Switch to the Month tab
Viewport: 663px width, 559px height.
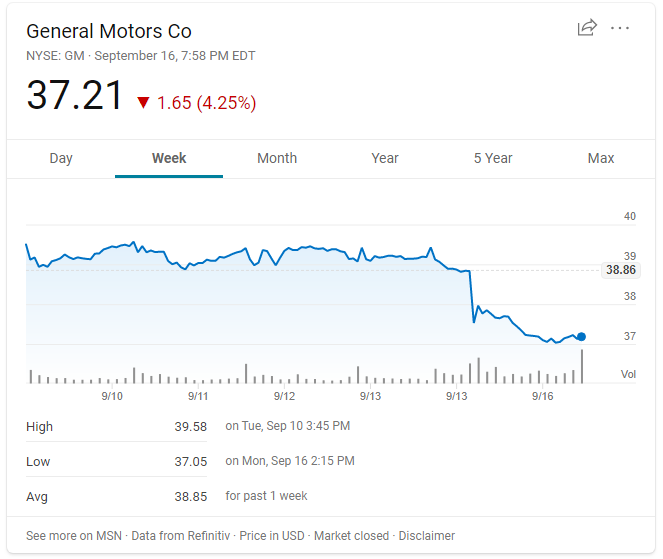pos(277,158)
